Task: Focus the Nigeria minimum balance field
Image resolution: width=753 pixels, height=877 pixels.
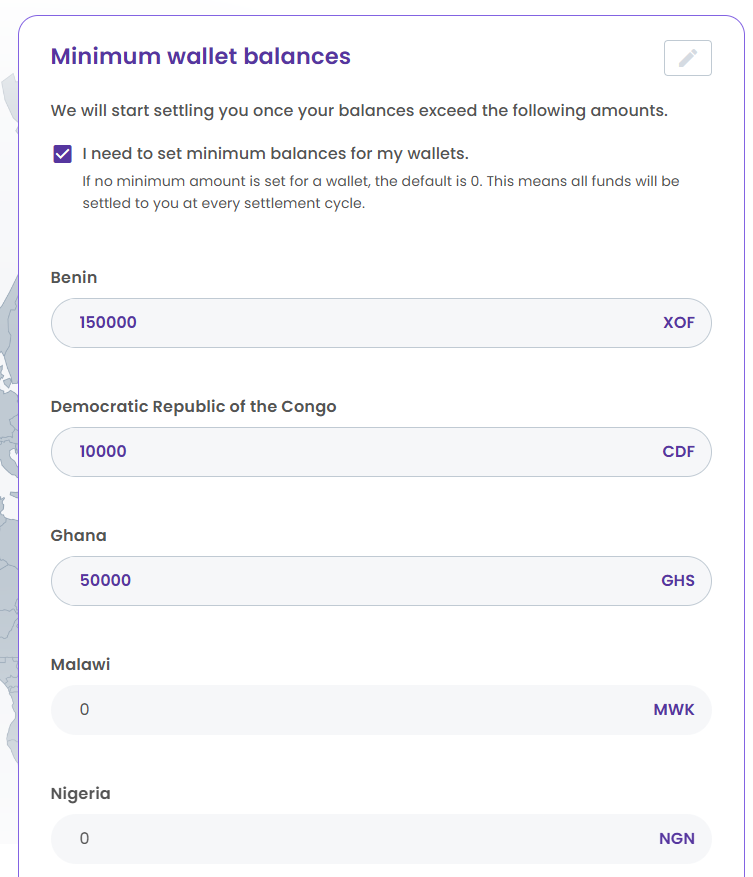Action: coord(381,839)
